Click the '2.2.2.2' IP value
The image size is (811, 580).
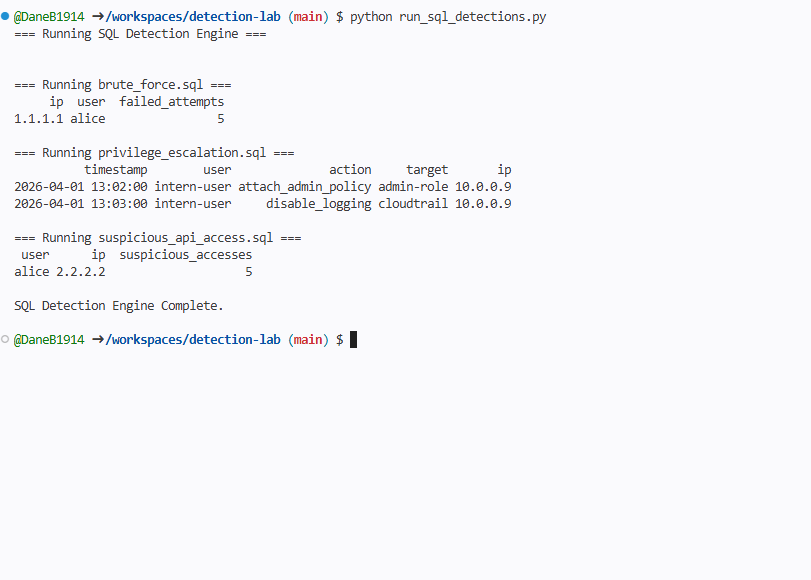(x=81, y=272)
